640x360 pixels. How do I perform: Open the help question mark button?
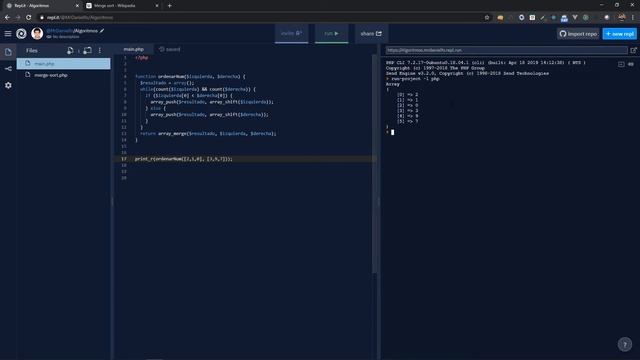click(624, 344)
